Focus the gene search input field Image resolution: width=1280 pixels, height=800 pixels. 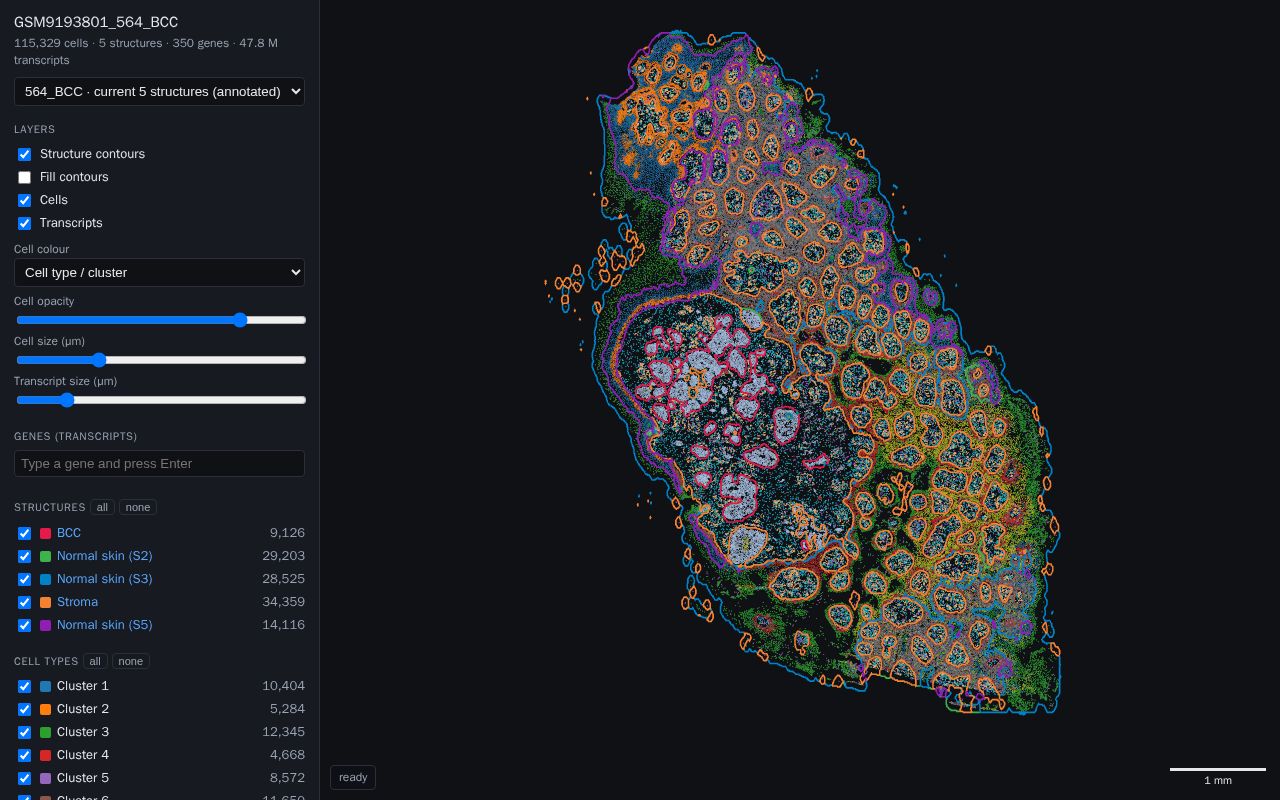click(x=159, y=463)
